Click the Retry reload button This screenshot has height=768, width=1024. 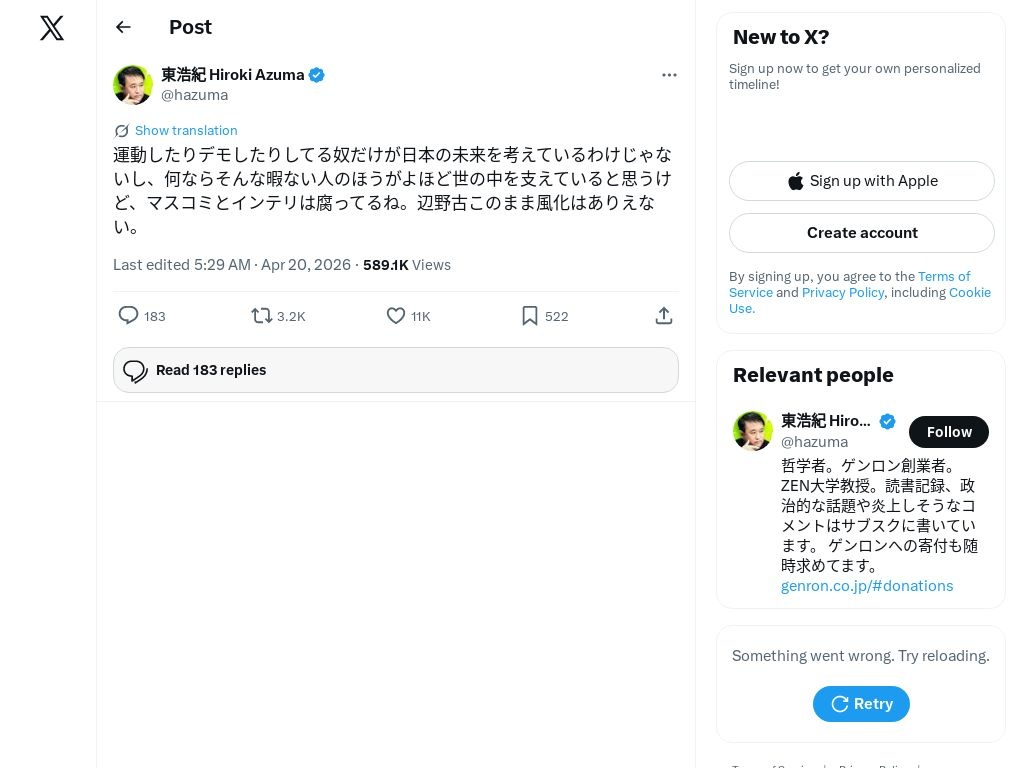(861, 704)
